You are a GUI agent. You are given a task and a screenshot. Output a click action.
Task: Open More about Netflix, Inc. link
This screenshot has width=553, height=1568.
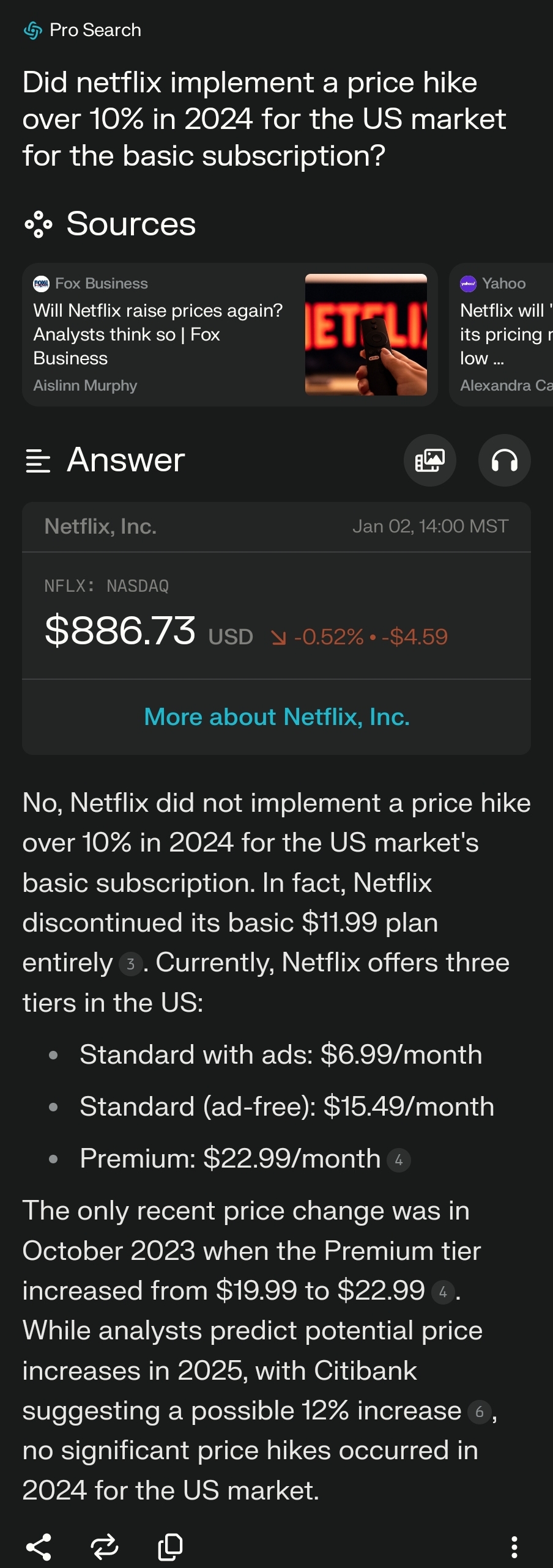pyautogui.click(x=276, y=716)
